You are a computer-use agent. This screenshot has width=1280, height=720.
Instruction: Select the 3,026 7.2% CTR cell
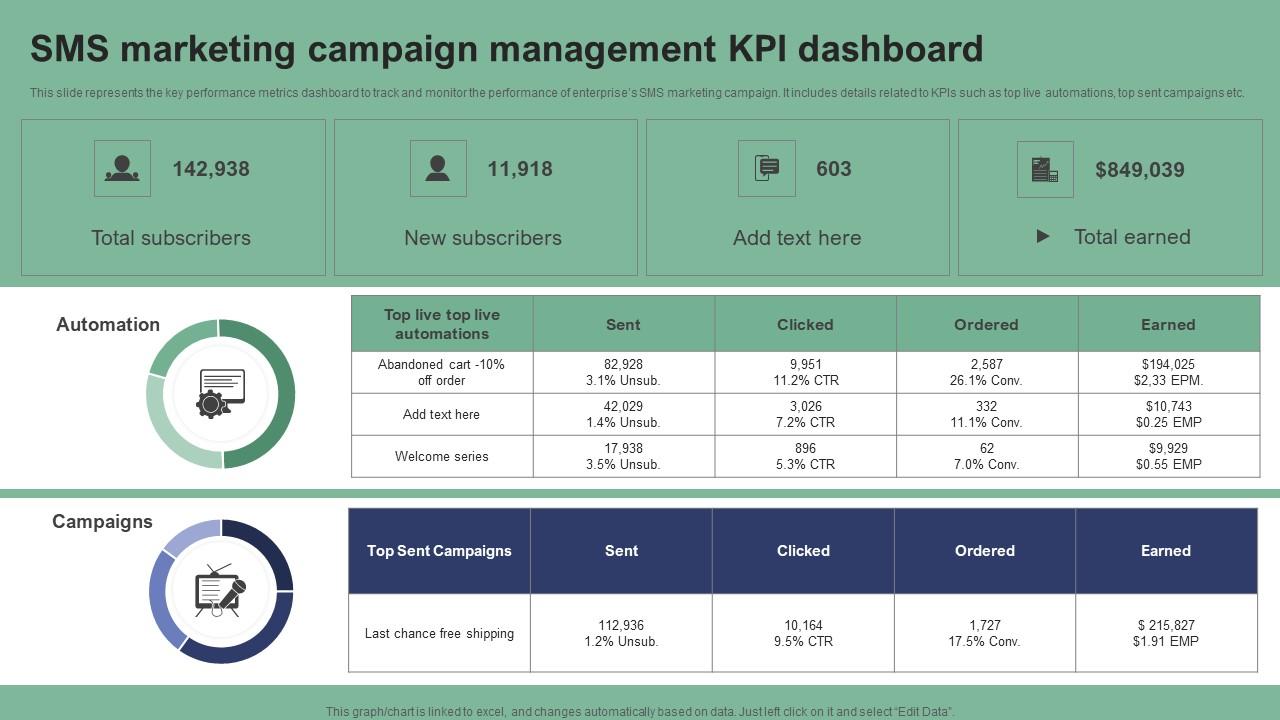pos(805,414)
